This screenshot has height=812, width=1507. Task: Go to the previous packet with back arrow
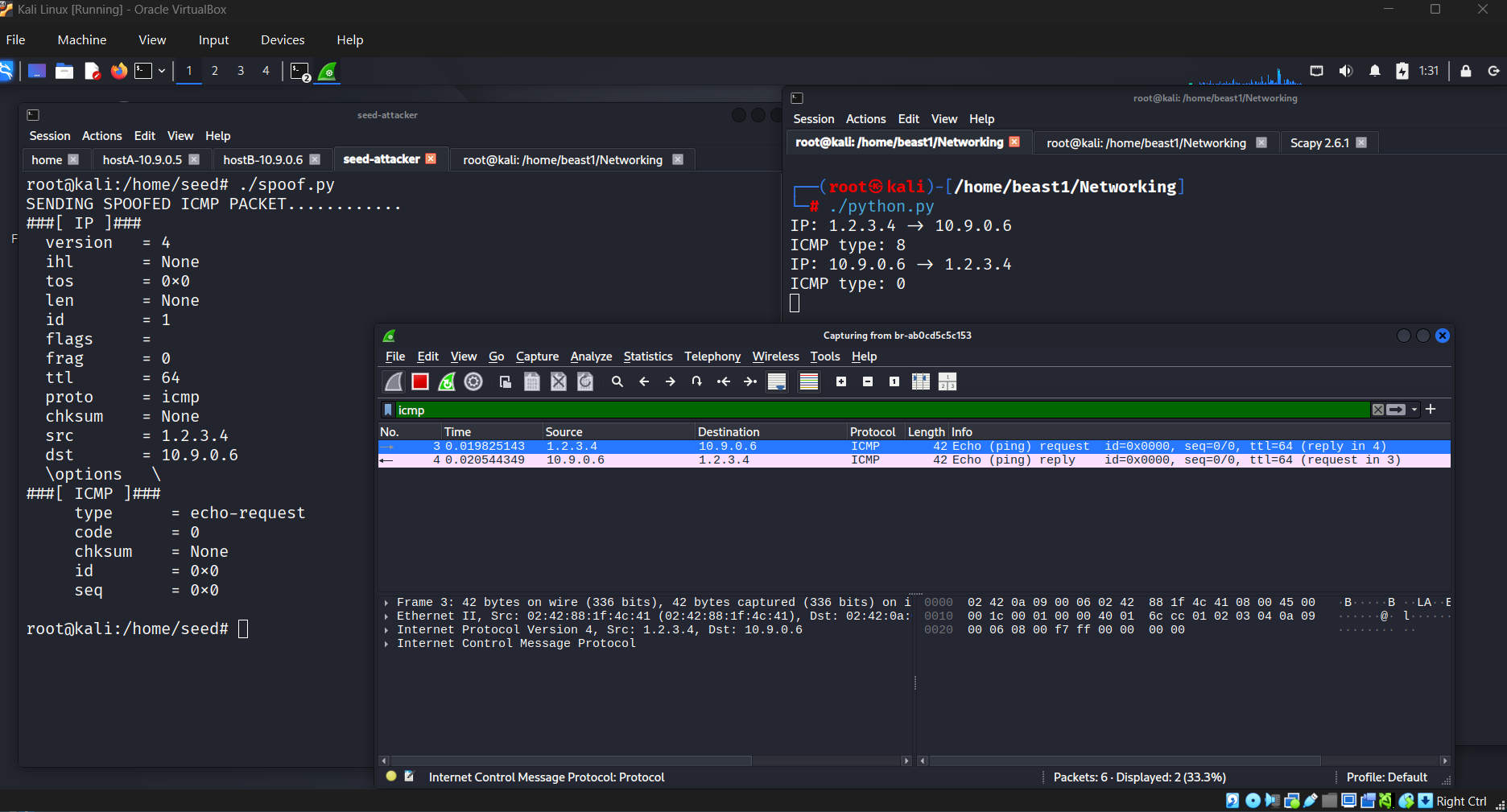coord(644,381)
